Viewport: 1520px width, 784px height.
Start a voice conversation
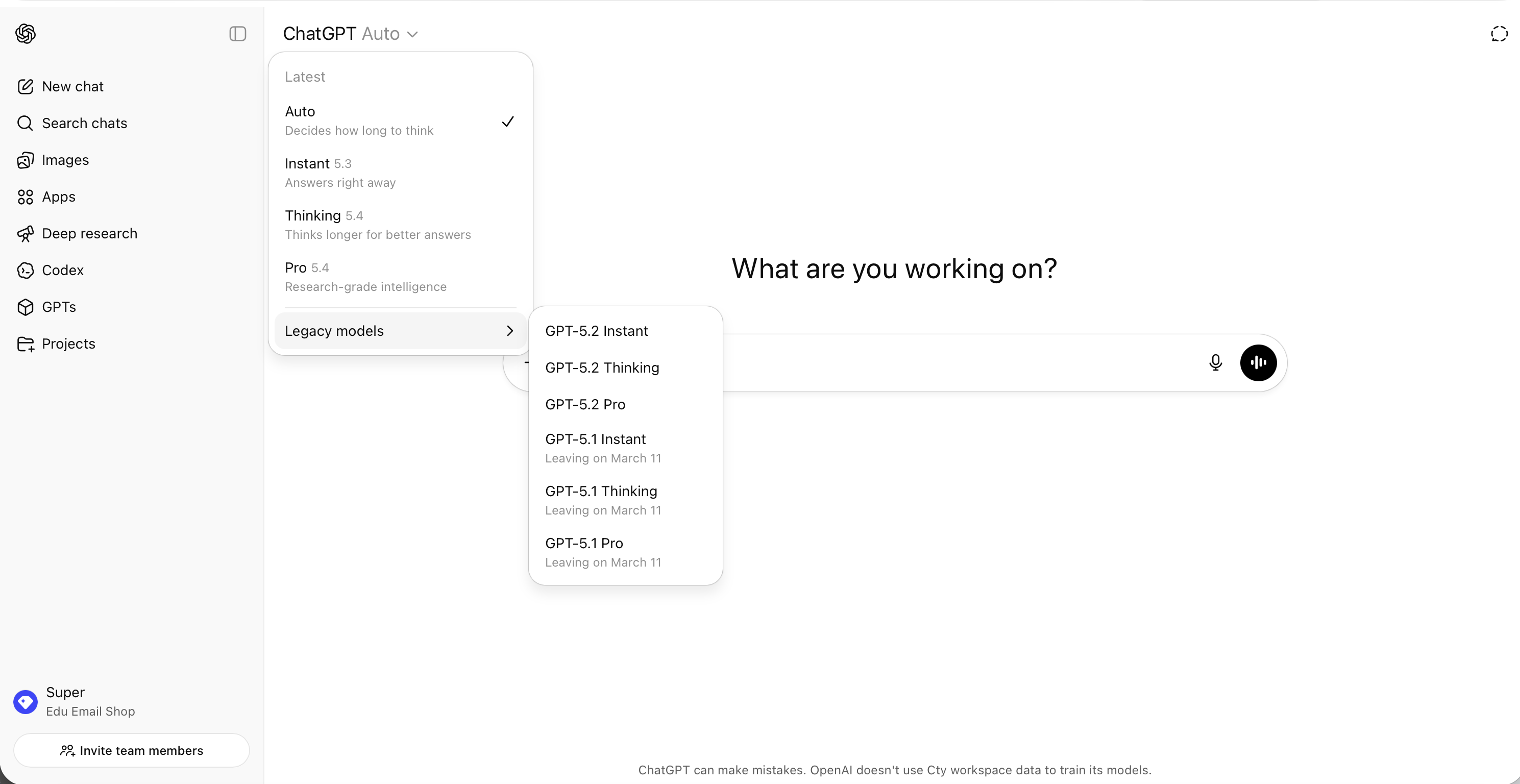pos(1258,362)
